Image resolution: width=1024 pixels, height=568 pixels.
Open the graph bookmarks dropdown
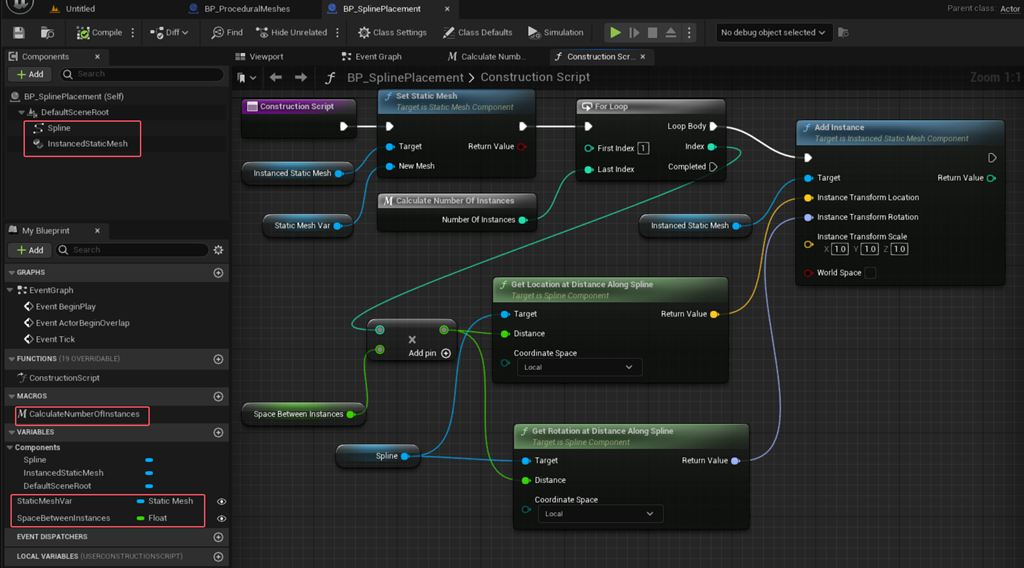coord(246,78)
